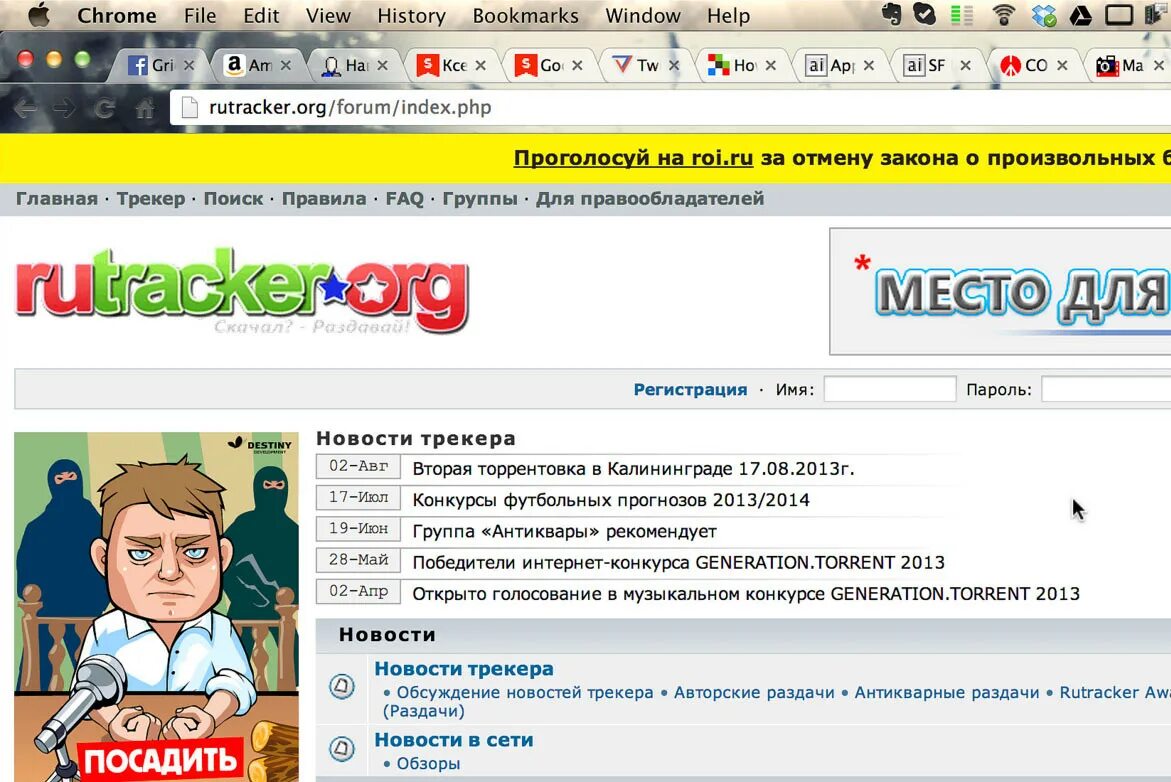This screenshot has height=782, width=1171.
Task: Close the Amazon tab
Action: [x=285, y=66]
